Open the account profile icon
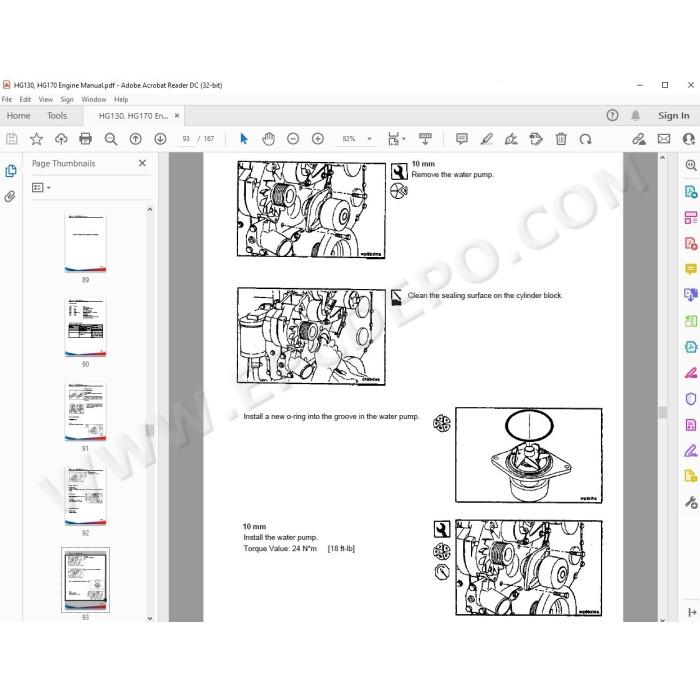700x700 pixels. coord(689,139)
